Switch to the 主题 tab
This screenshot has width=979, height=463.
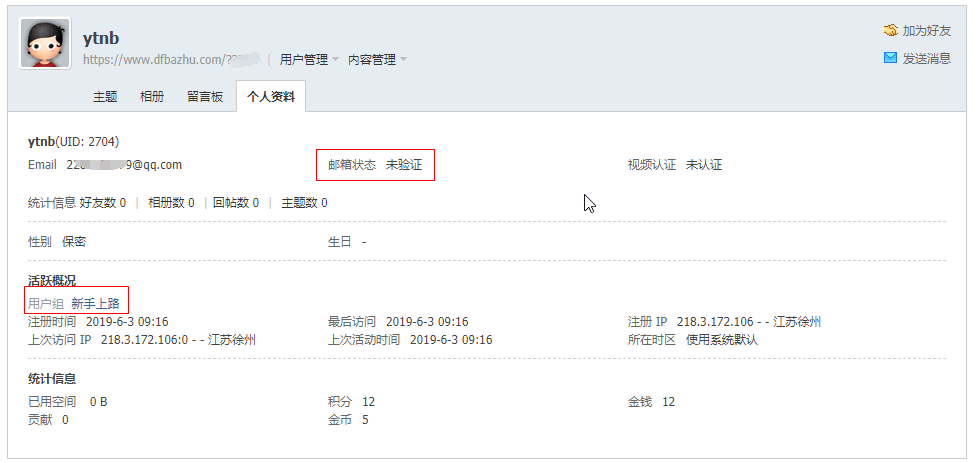(x=105, y=97)
